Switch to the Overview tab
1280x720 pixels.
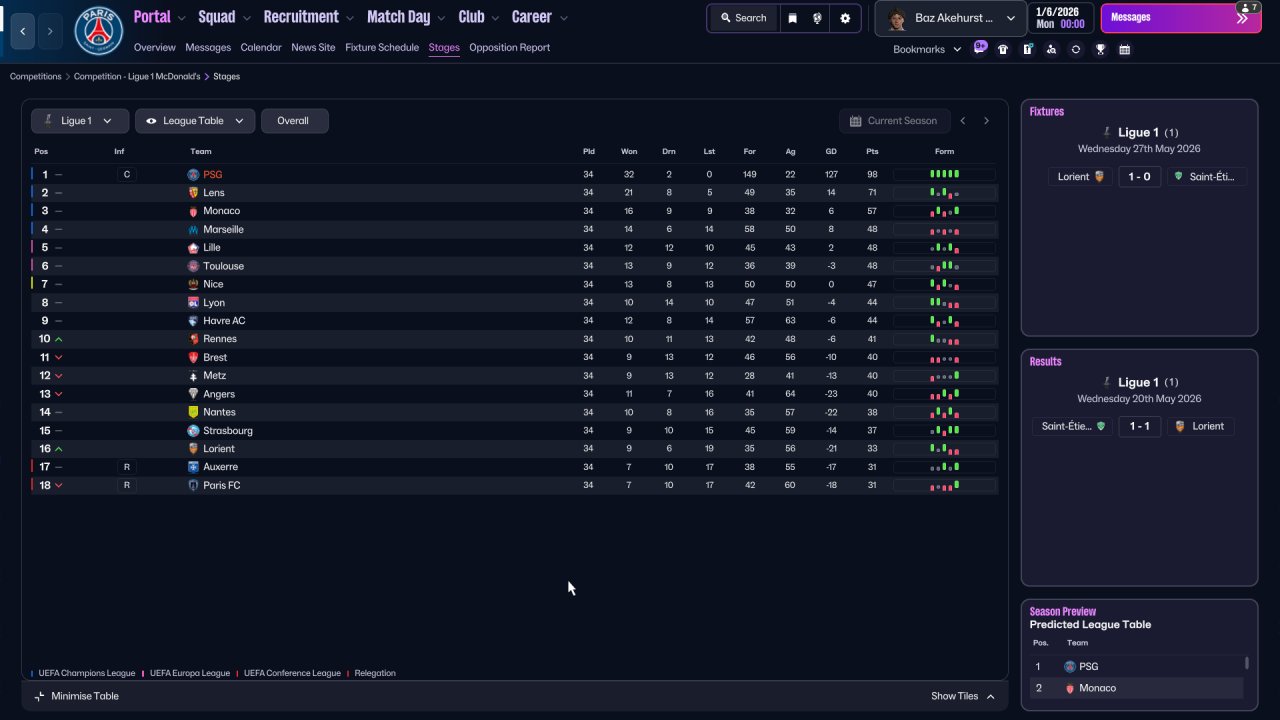click(x=154, y=47)
